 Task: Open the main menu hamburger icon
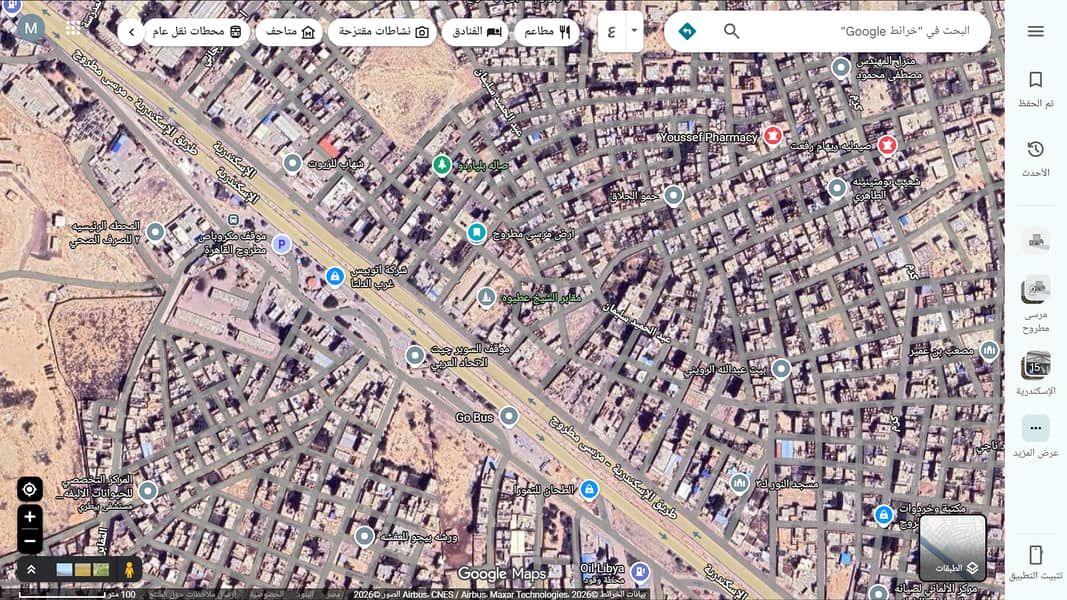point(1036,31)
